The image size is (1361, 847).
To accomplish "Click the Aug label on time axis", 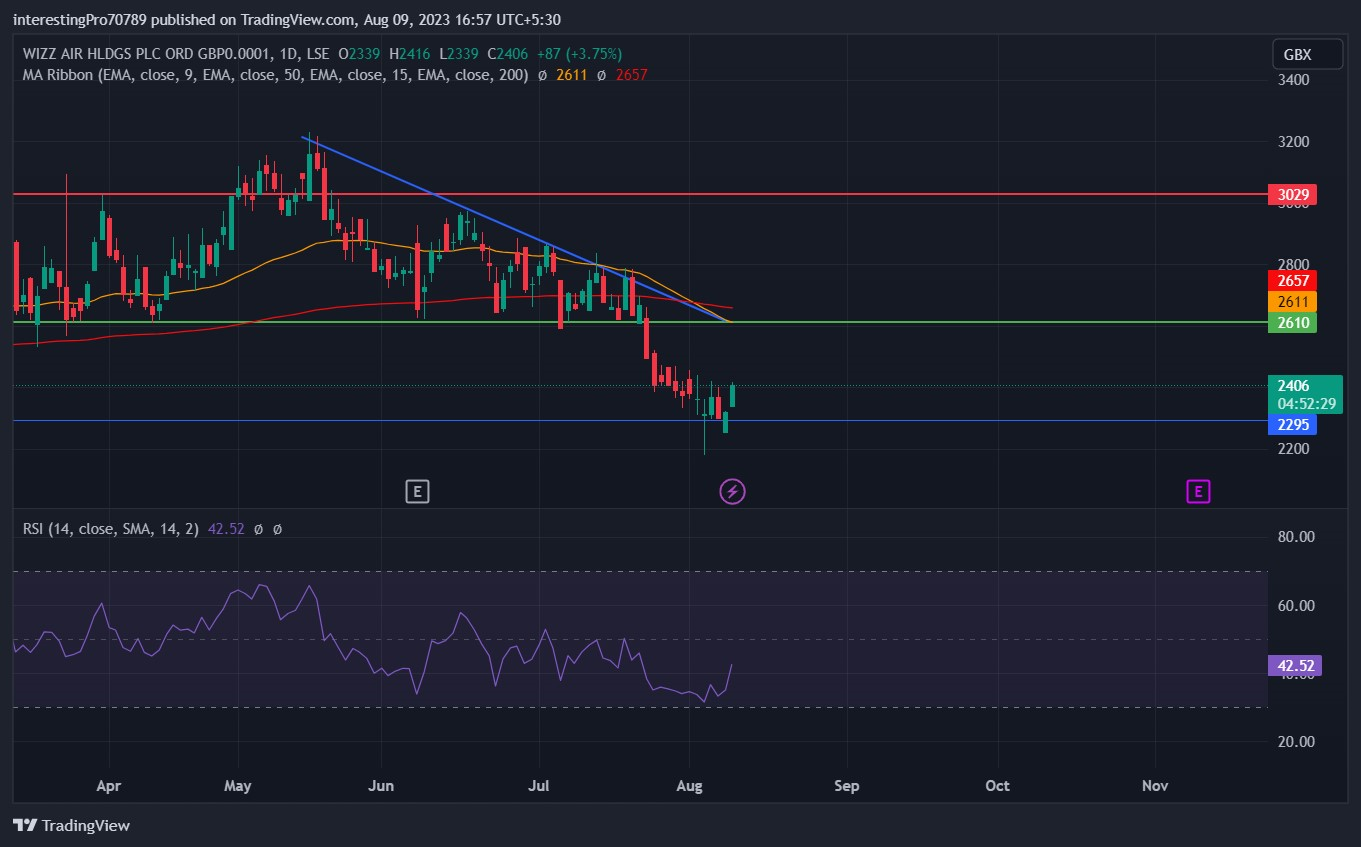I will (689, 786).
